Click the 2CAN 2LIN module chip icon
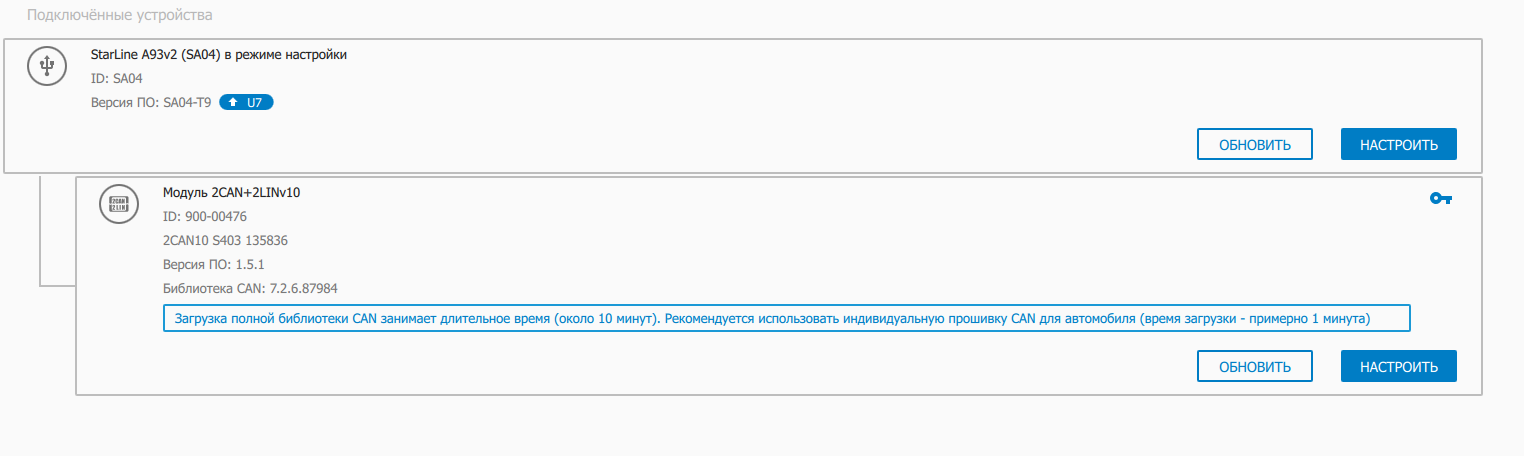 pyautogui.click(x=115, y=203)
